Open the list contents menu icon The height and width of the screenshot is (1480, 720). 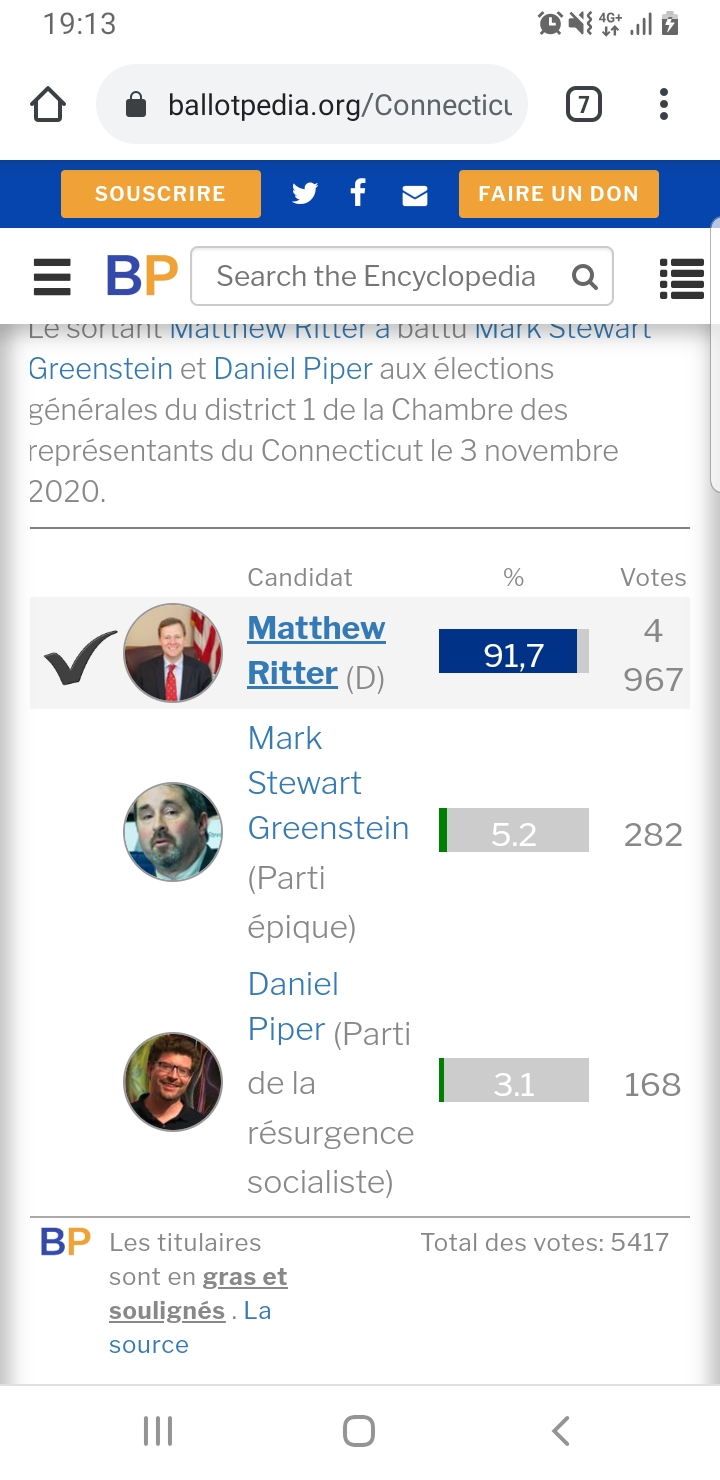click(682, 278)
